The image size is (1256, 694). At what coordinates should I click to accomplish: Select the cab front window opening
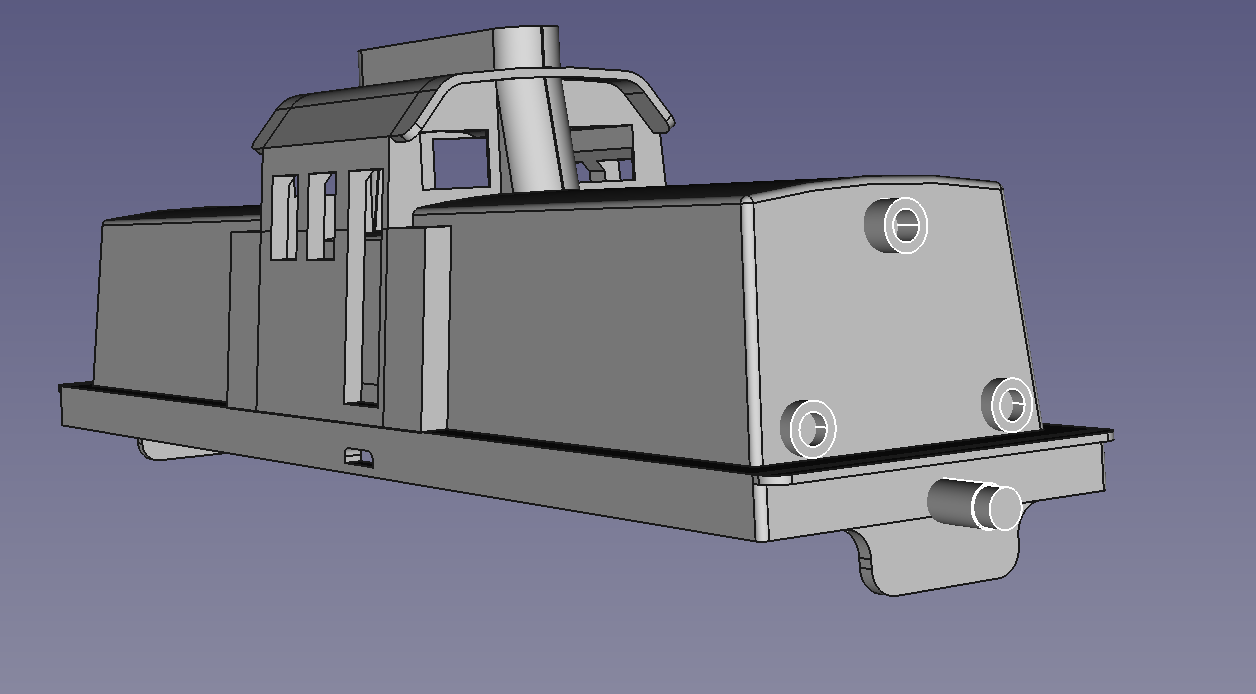point(460,161)
